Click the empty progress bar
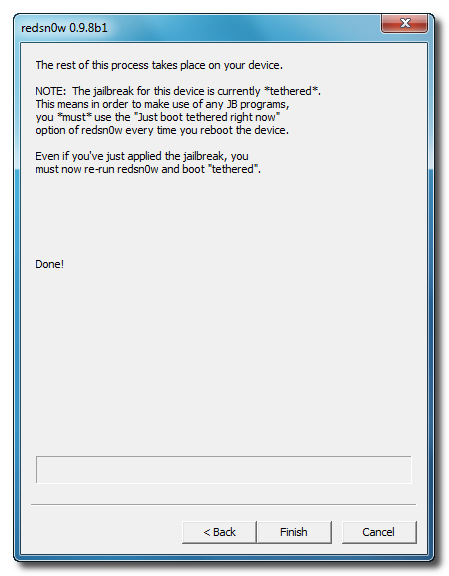Viewport: 449px width, 576px height. (x=223, y=470)
